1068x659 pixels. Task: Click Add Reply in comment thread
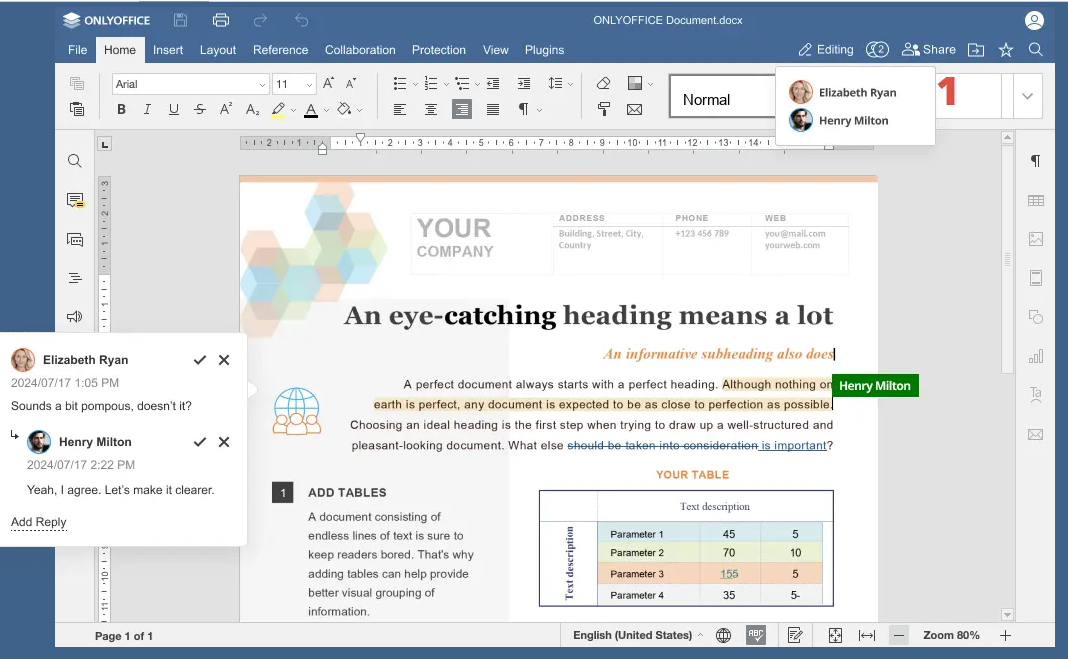[x=39, y=522]
